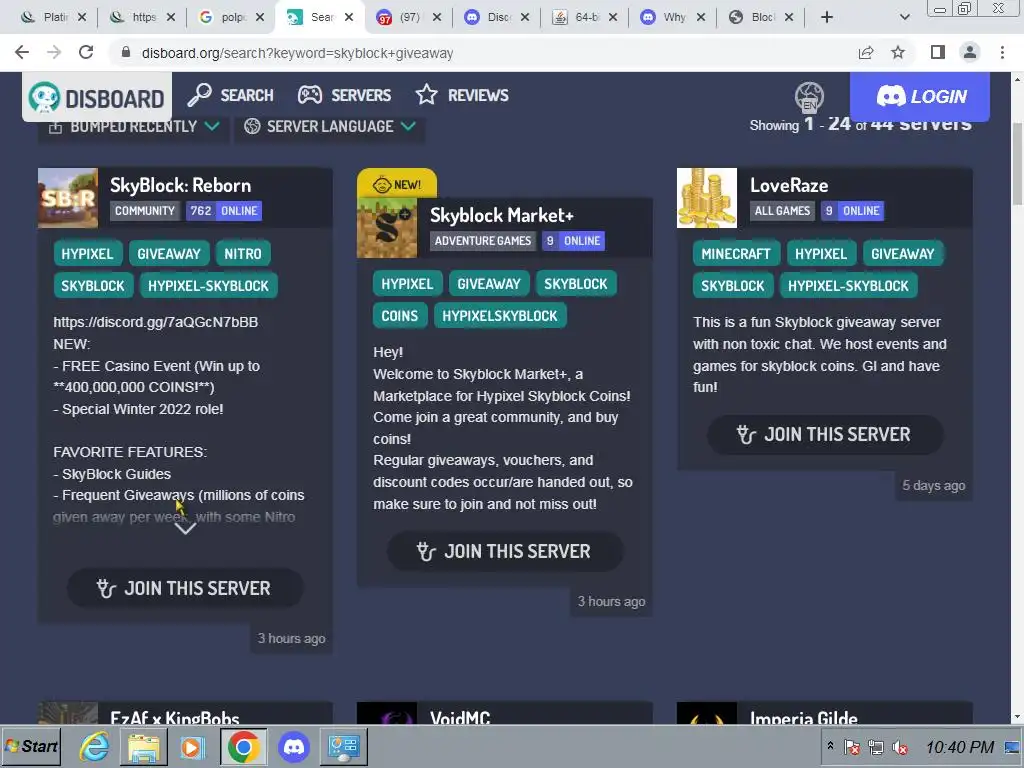Open the SEARCH magnifier menu item
The image size is (1024, 768).
(231, 95)
